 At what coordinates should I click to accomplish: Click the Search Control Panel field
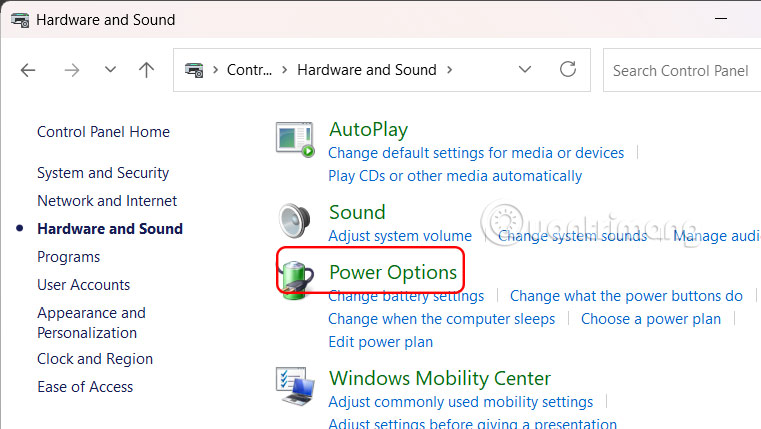tap(681, 70)
